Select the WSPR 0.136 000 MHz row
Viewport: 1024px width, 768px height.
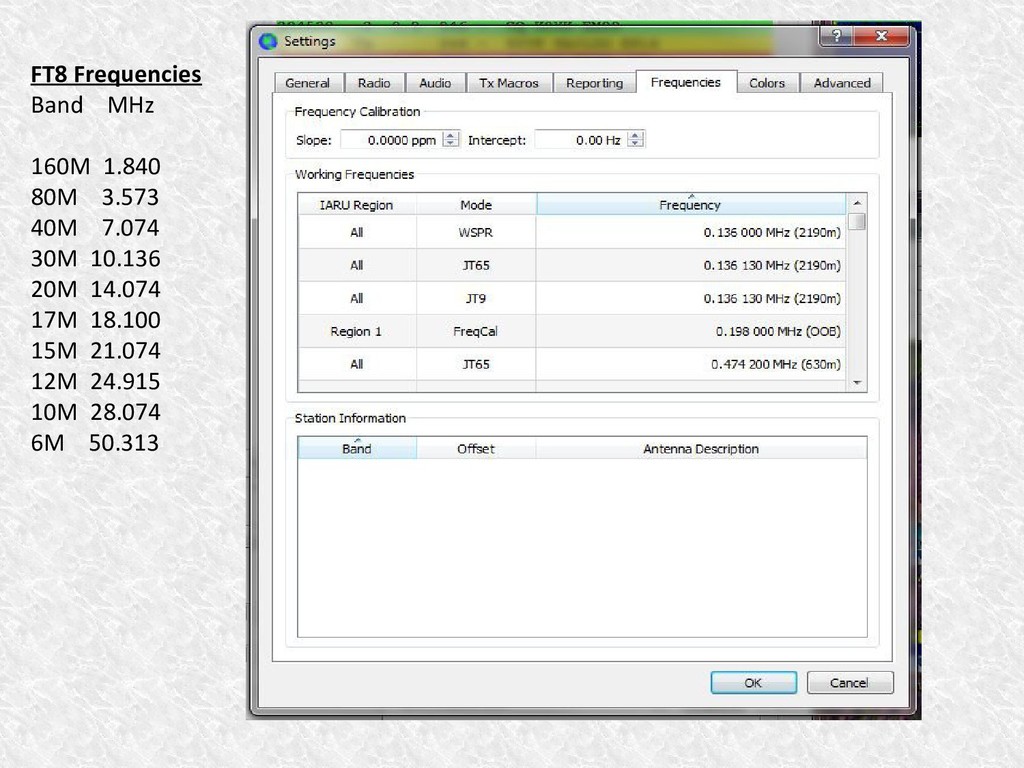(x=572, y=232)
